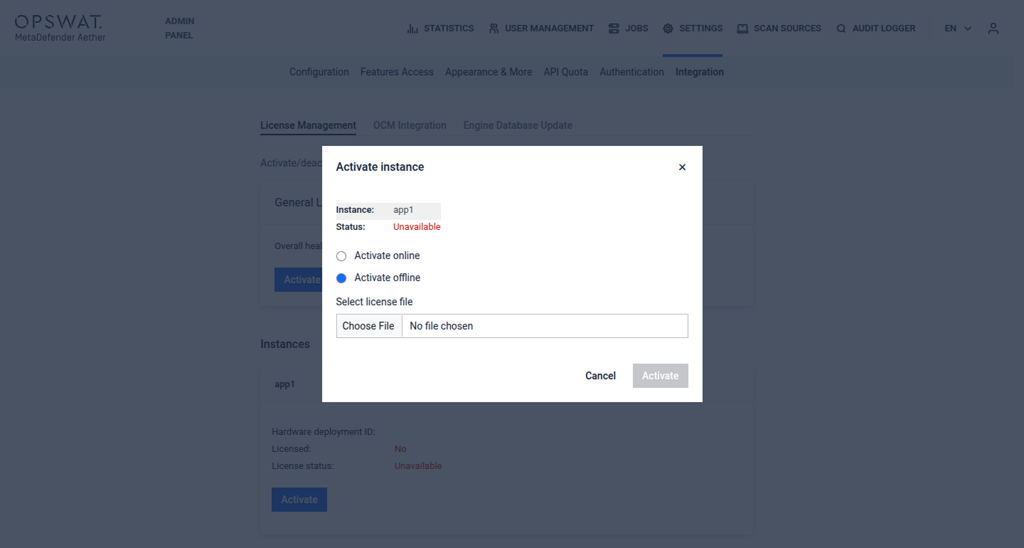This screenshot has height=548, width=1024.
Task: Click the Jobs stack icon
Action: coord(613,29)
